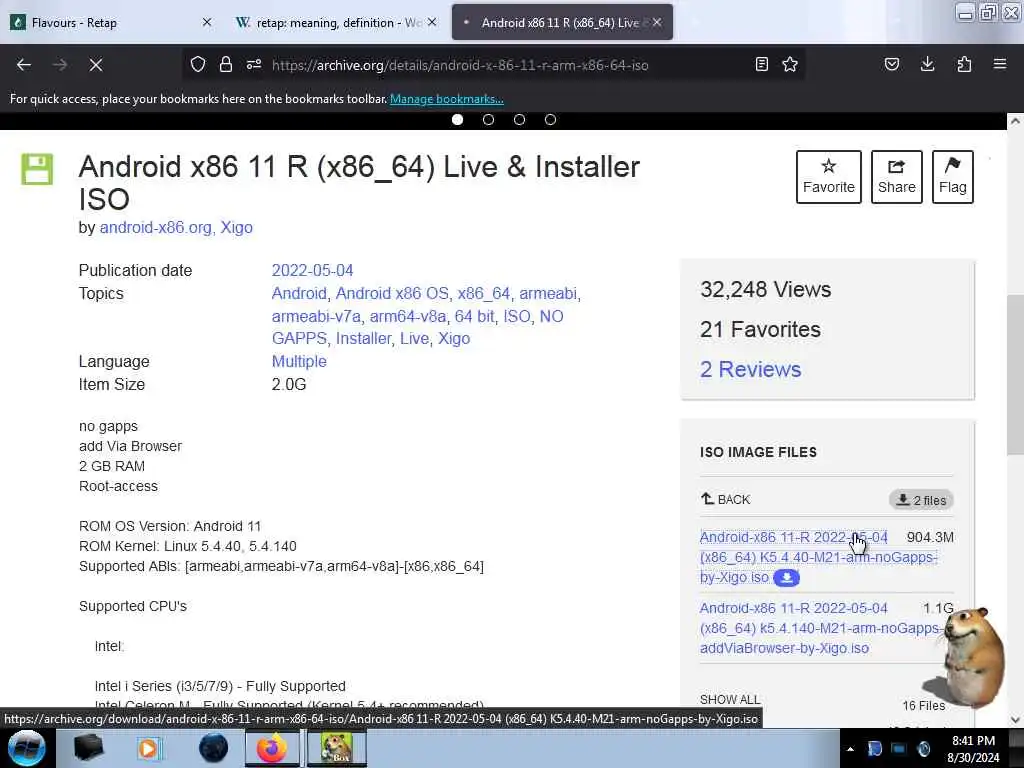Show hidden system tray icons
1024x768 pixels.
pos(850,749)
